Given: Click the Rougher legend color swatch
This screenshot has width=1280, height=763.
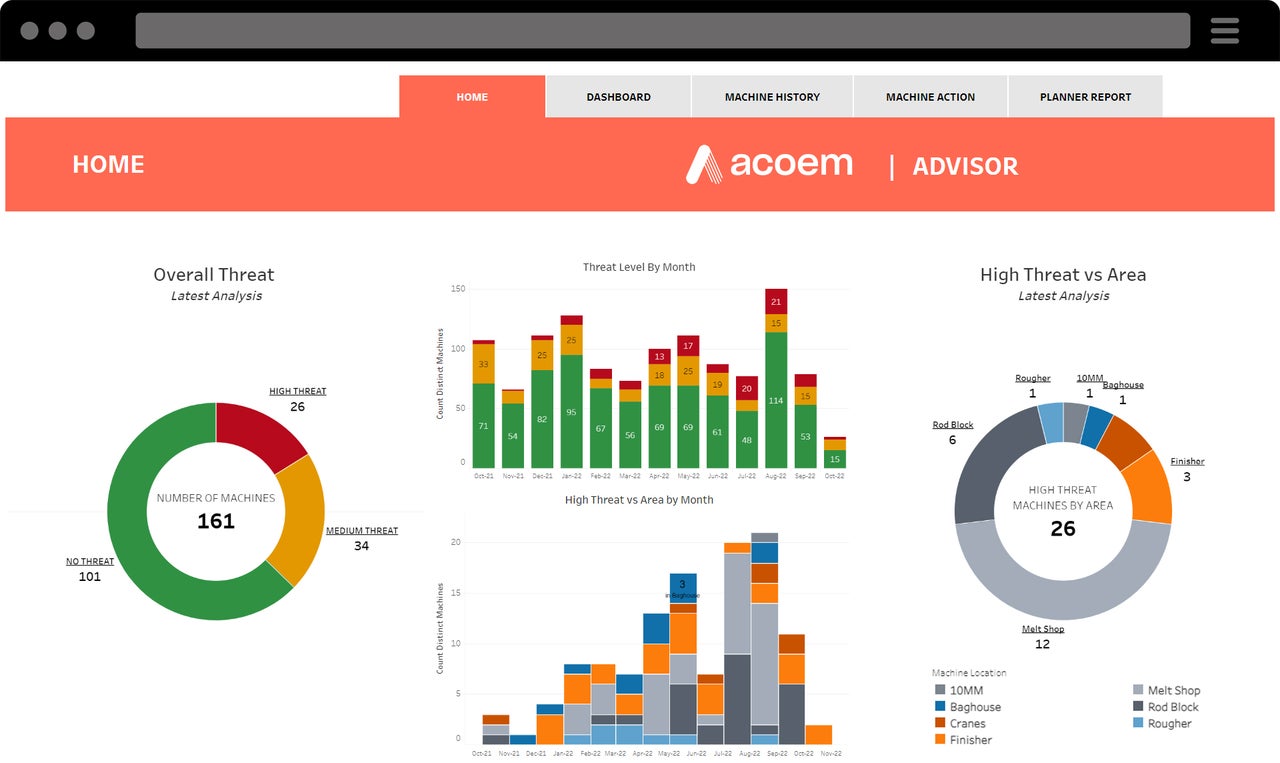Looking at the screenshot, I should [x=1138, y=724].
